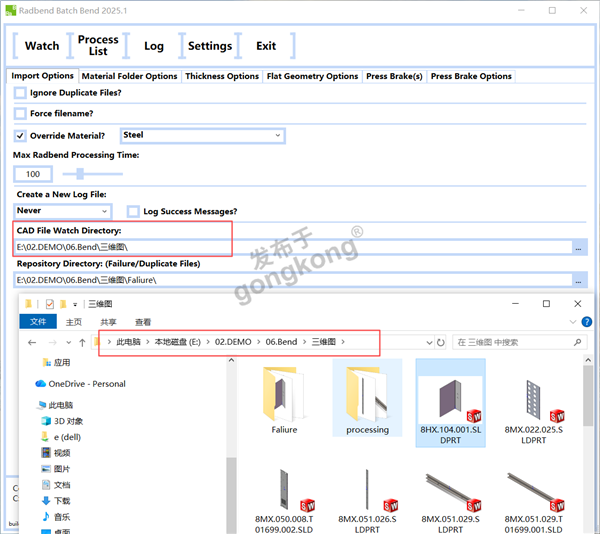Screen dimensions: 600x534
Task: Click 本地磁盘 (E:) in the address path
Action: pos(178,342)
